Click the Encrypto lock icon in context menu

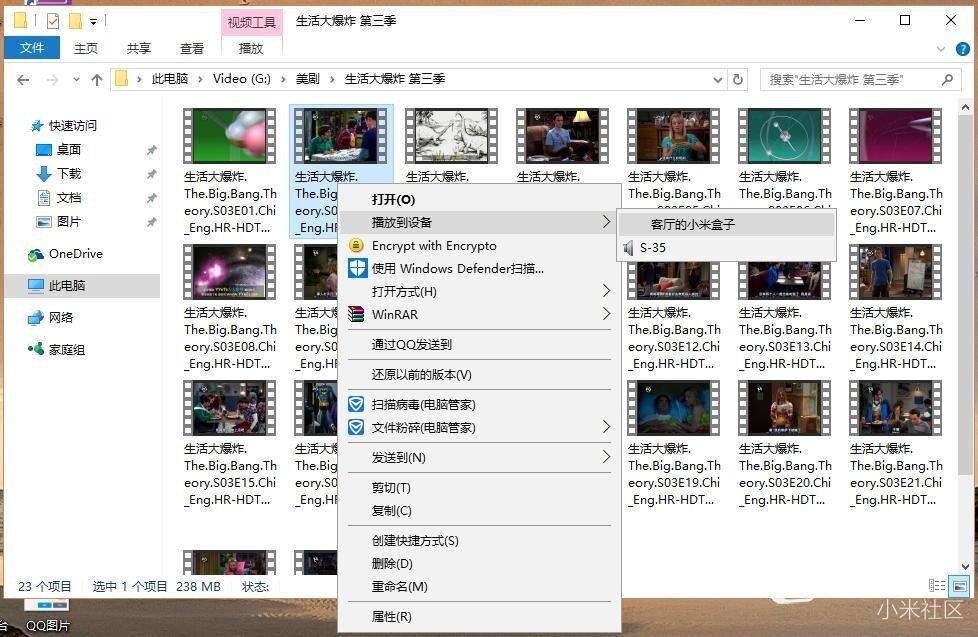pyautogui.click(x=356, y=245)
